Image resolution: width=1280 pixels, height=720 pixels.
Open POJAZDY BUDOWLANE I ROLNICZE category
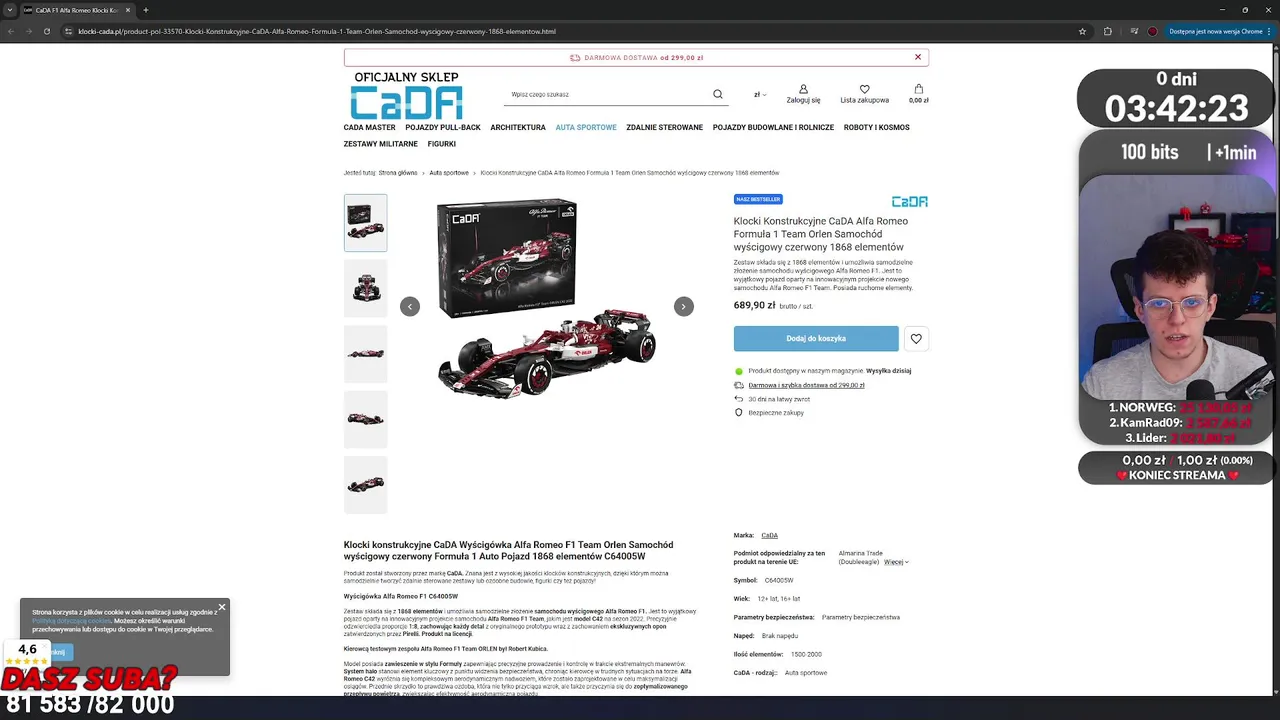(773, 127)
